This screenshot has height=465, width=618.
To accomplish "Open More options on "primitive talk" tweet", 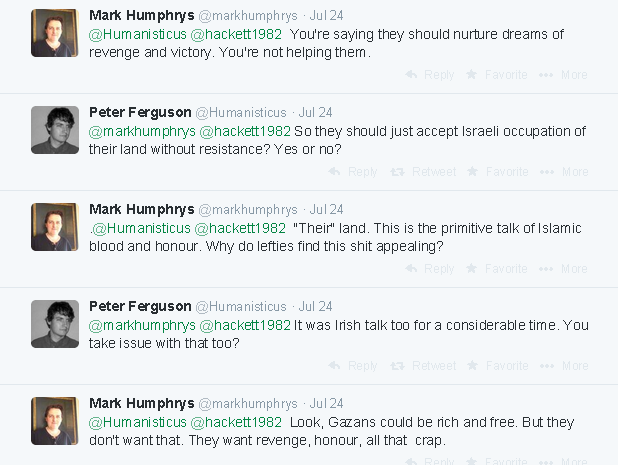I will pos(564,269).
